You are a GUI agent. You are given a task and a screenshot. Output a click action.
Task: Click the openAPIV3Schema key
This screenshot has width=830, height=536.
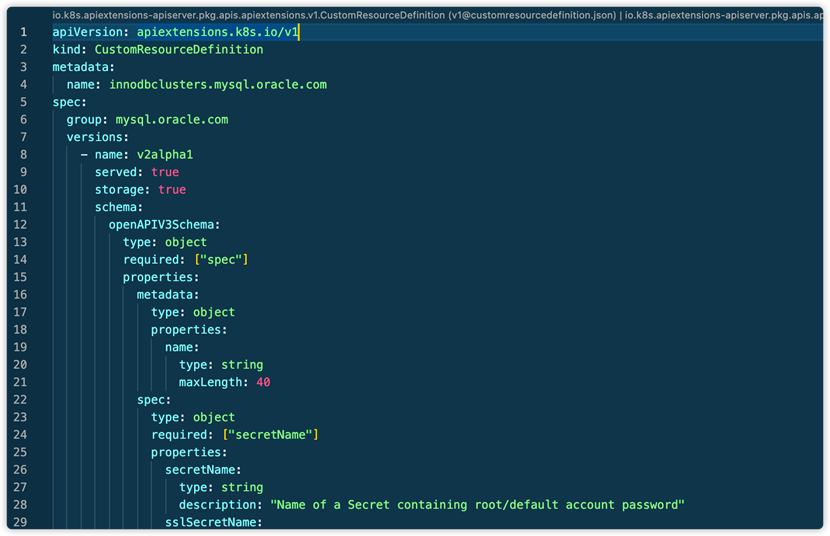tap(164, 224)
